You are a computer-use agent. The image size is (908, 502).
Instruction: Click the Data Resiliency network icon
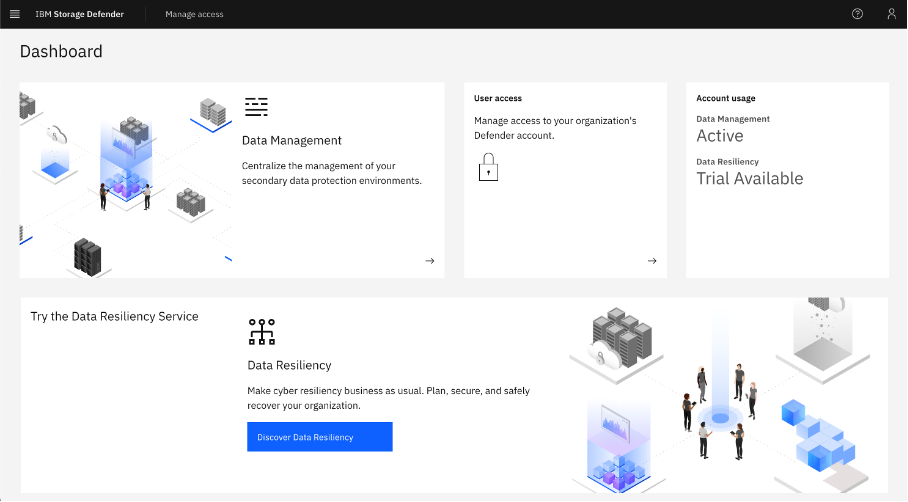click(x=262, y=332)
